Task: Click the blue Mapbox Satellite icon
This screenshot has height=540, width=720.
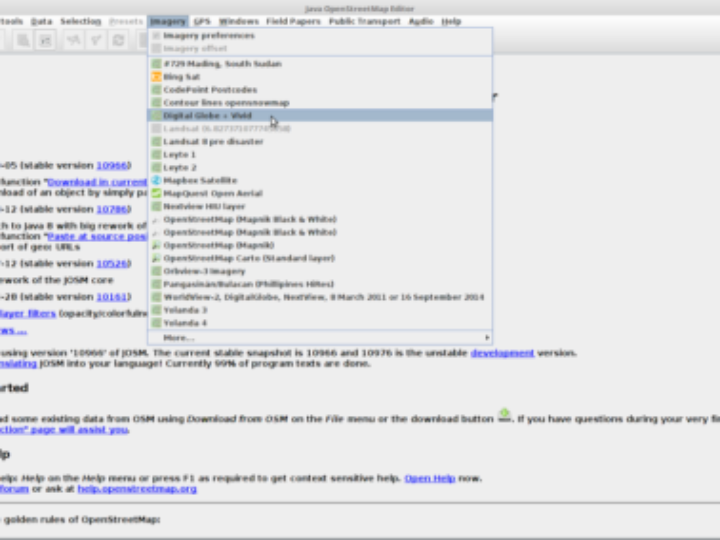Action: 156,180
